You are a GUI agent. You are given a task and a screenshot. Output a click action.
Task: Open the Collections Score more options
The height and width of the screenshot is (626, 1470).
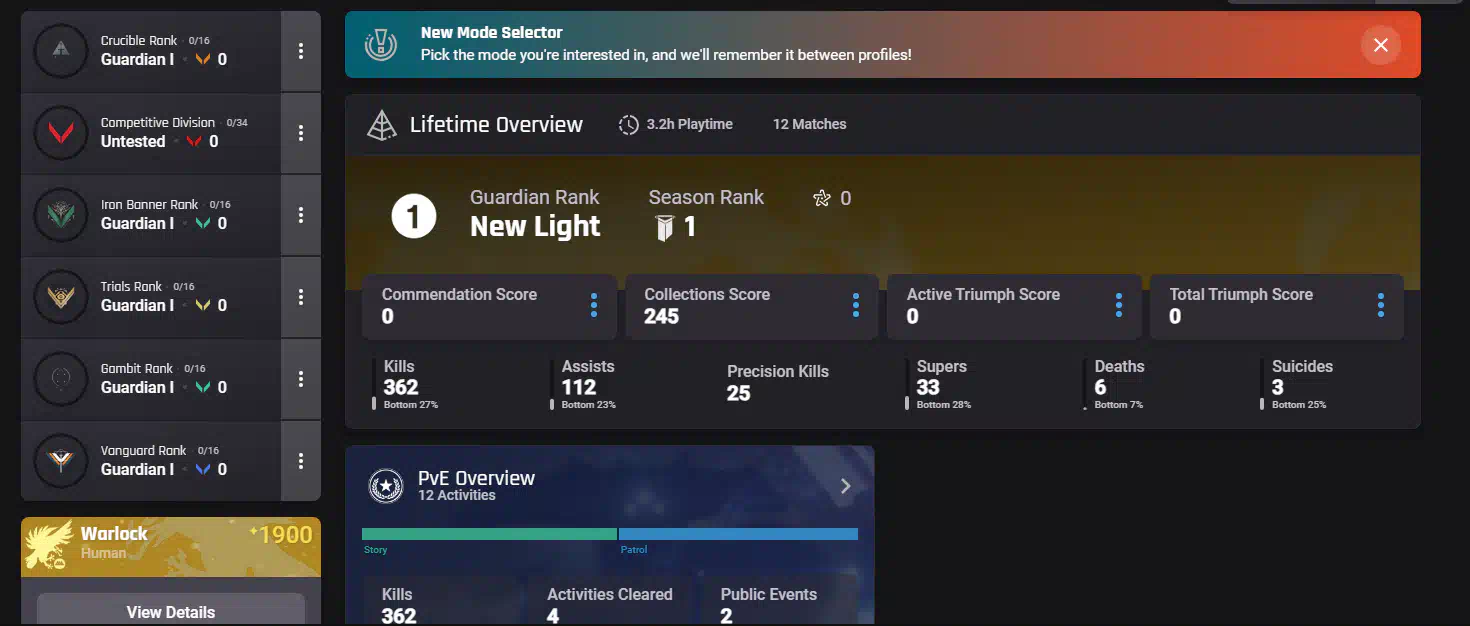click(x=856, y=305)
